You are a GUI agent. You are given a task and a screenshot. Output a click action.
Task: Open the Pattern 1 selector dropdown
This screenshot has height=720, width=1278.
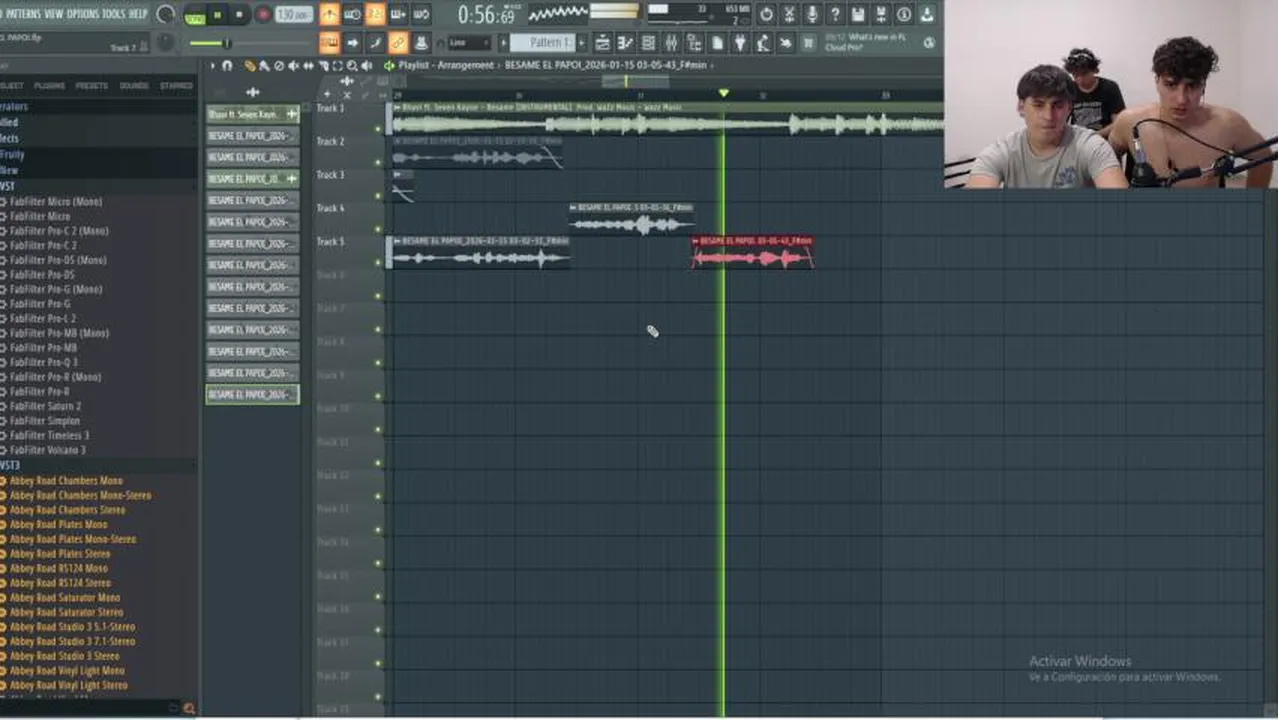[542, 42]
